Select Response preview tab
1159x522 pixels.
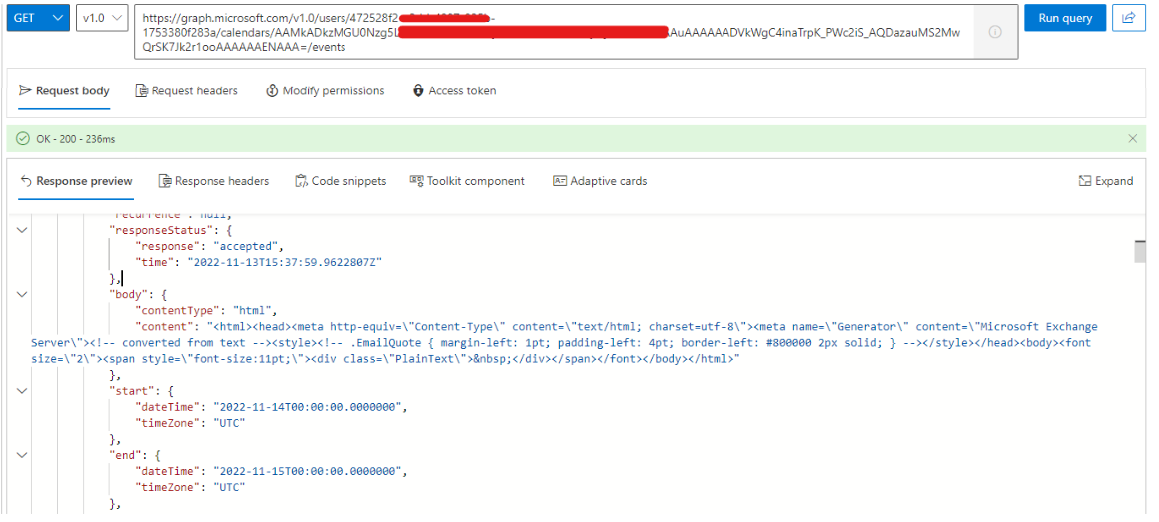pyautogui.click(x=75, y=181)
